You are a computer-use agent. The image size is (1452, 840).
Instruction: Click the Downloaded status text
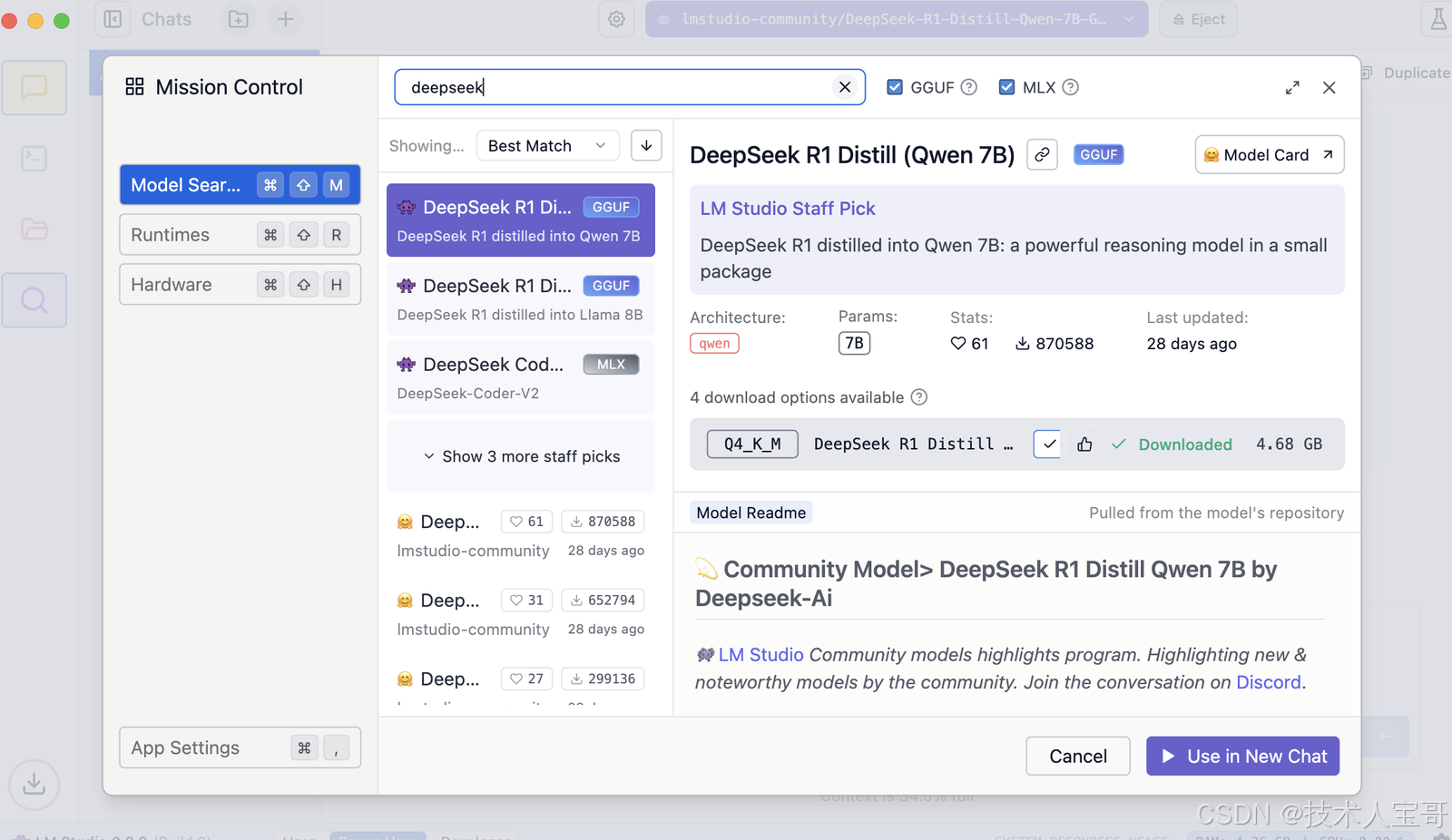click(x=1184, y=444)
